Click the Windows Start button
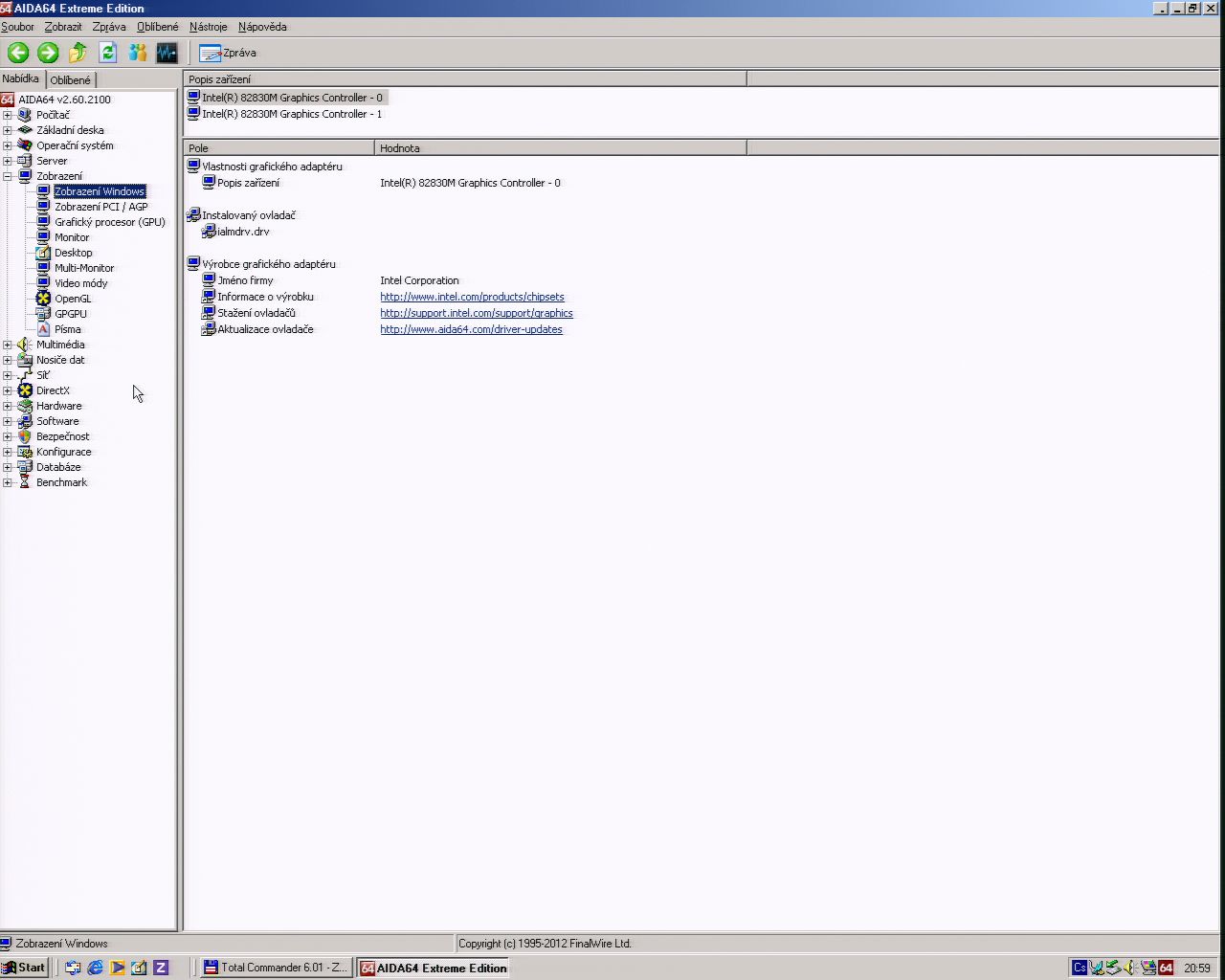 pyautogui.click(x=24, y=968)
